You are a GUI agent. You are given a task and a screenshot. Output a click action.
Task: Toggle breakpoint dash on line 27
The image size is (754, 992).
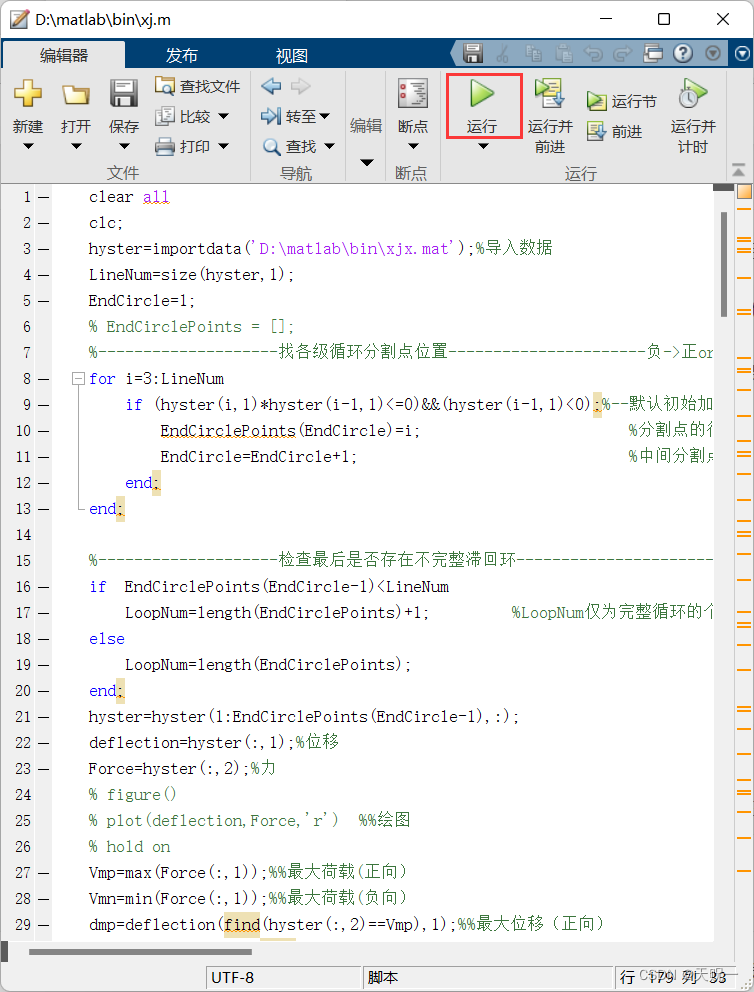[x=43, y=873]
